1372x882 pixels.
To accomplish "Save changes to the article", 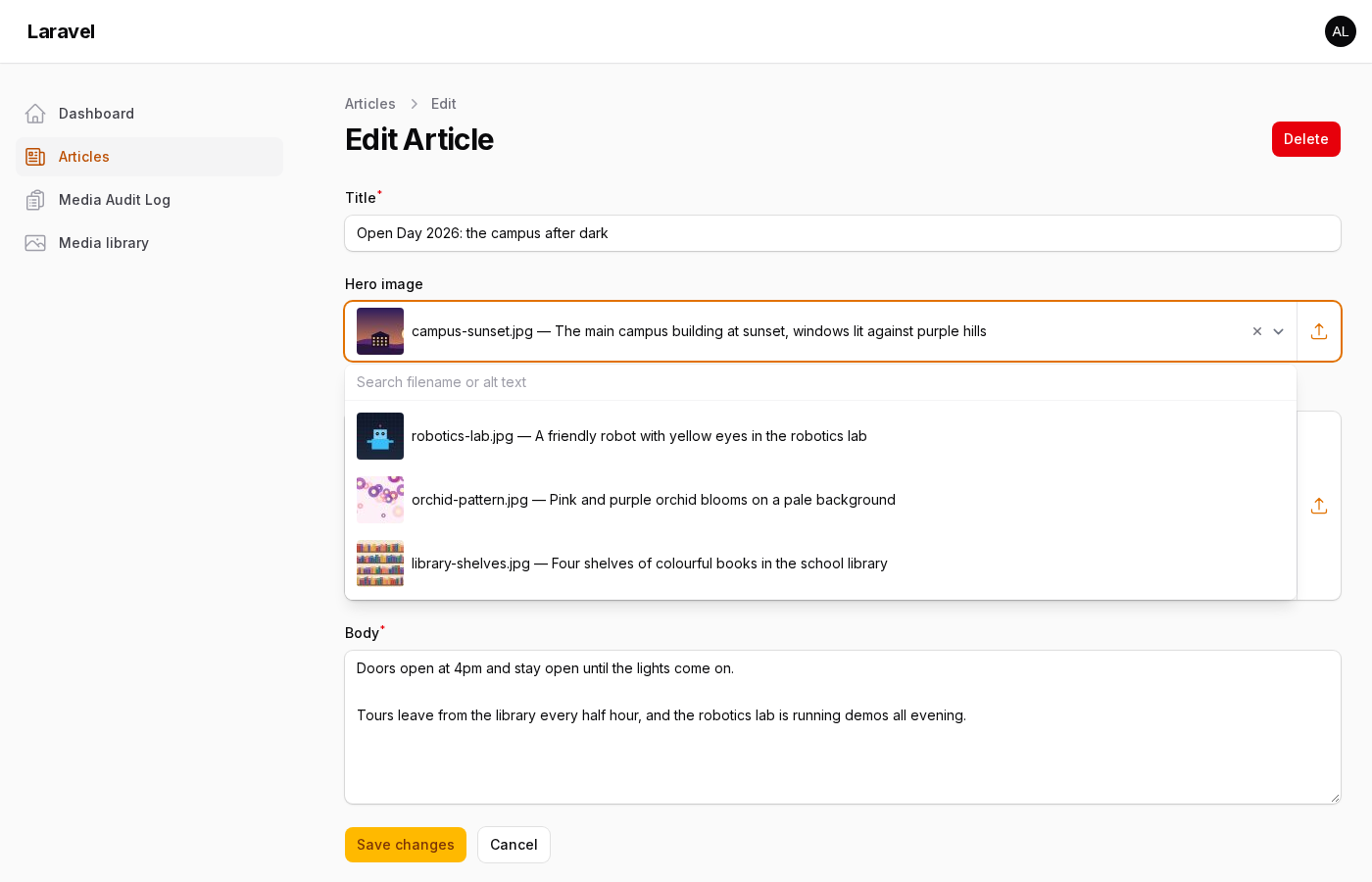I will [406, 845].
